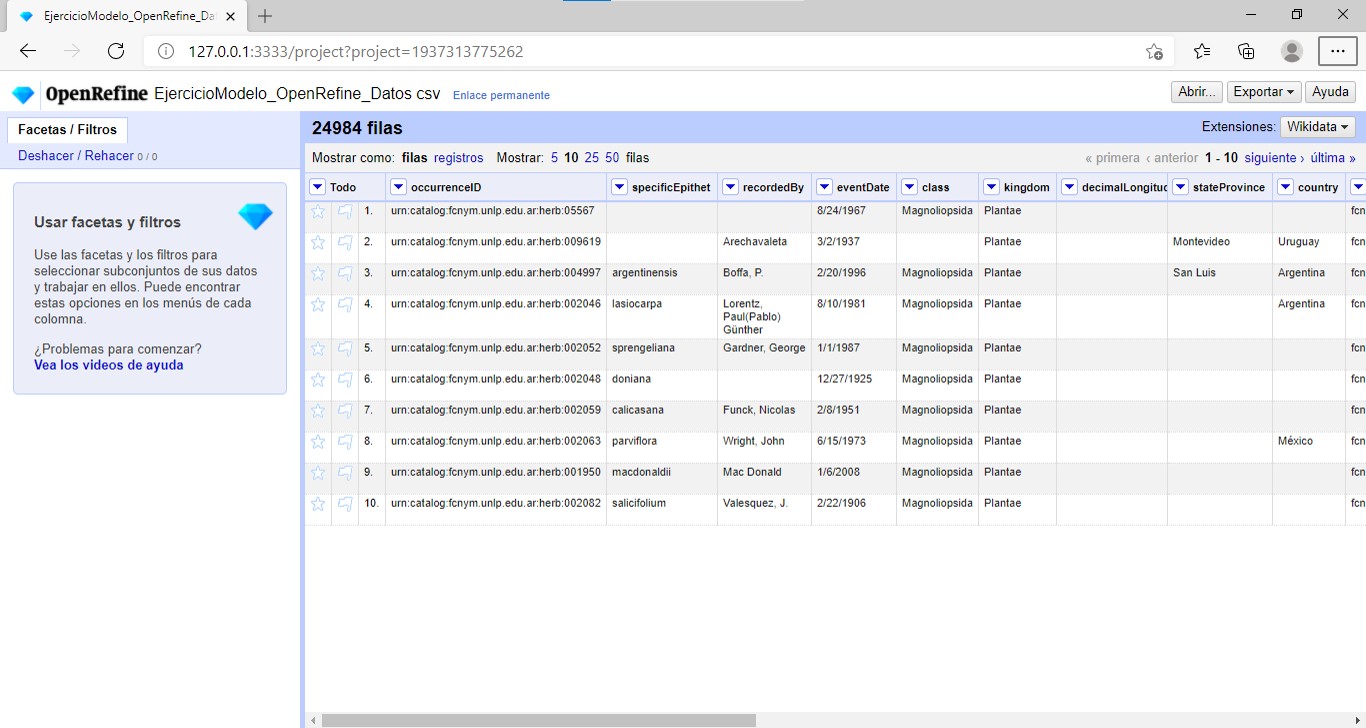Star row 2 with Arechavaleta
Viewport: 1366px width, 728px height.
coord(318,242)
